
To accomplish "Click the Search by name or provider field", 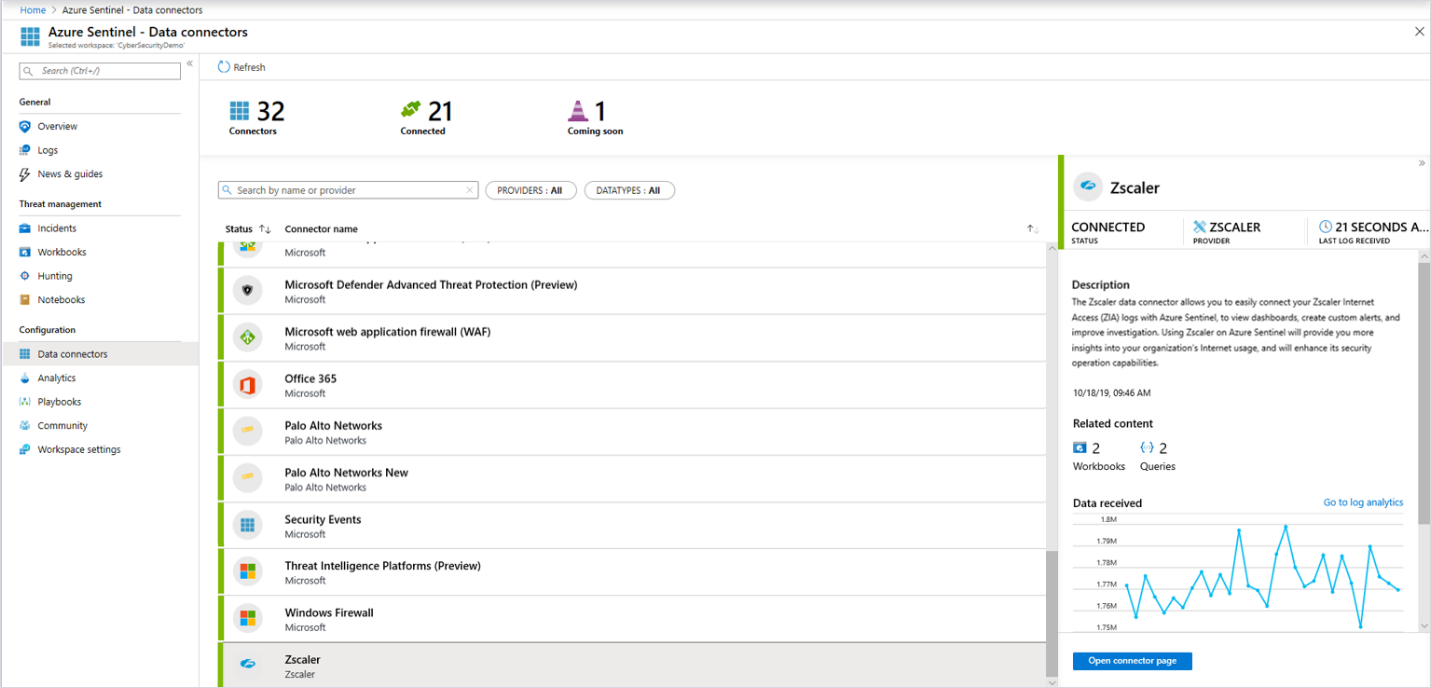I will [347, 190].
